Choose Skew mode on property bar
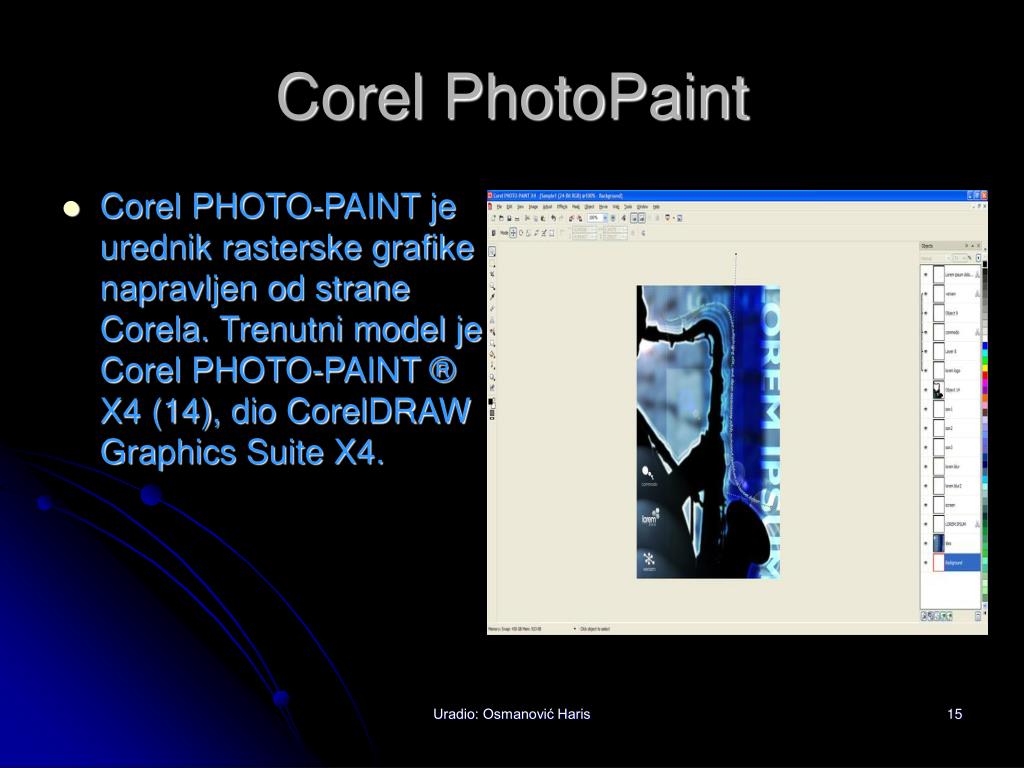 point(536,233)
